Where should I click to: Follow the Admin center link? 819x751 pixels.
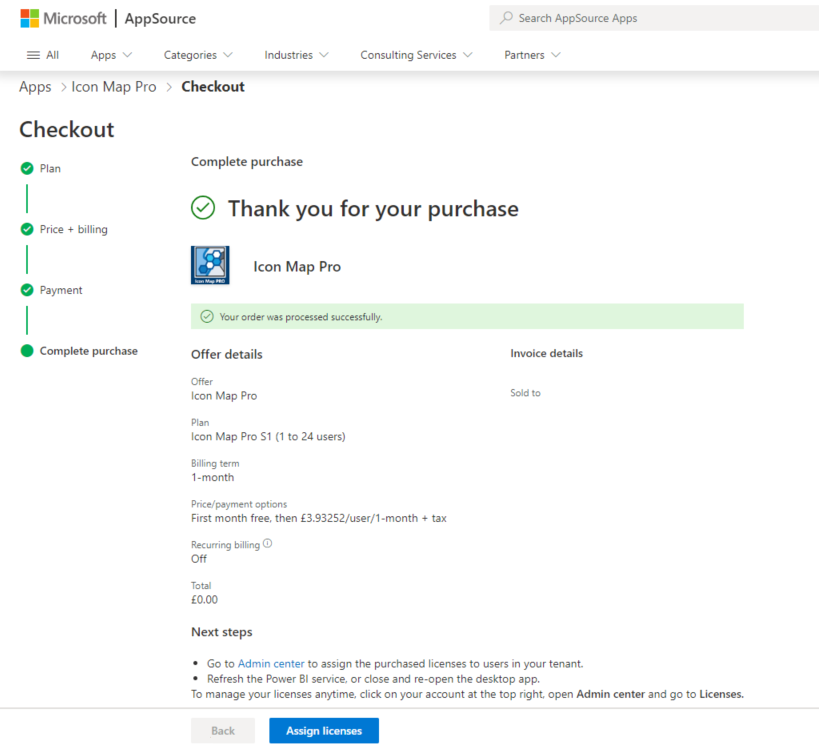270,663
